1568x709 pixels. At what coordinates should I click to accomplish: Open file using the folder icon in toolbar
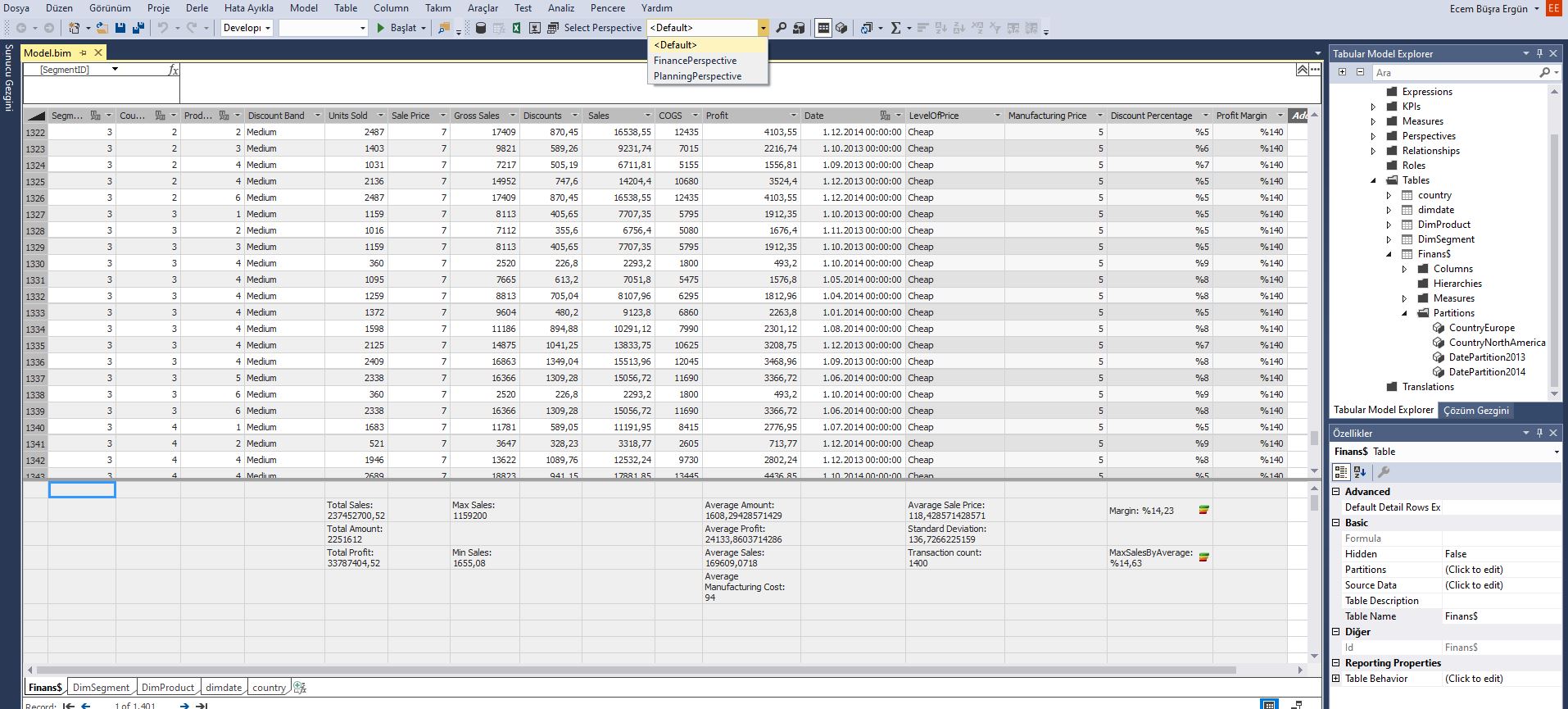point(102,28)
